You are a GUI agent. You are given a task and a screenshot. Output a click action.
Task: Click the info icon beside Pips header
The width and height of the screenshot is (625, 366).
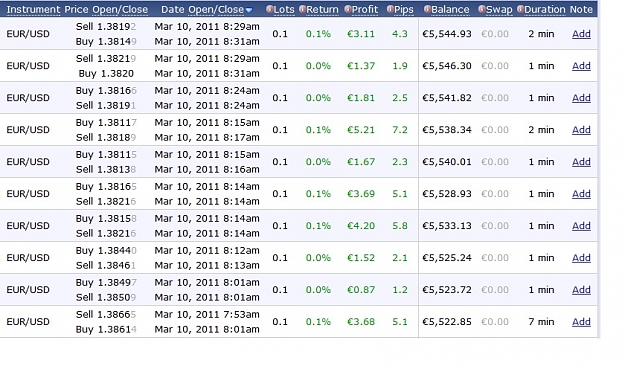coord(390,9)
